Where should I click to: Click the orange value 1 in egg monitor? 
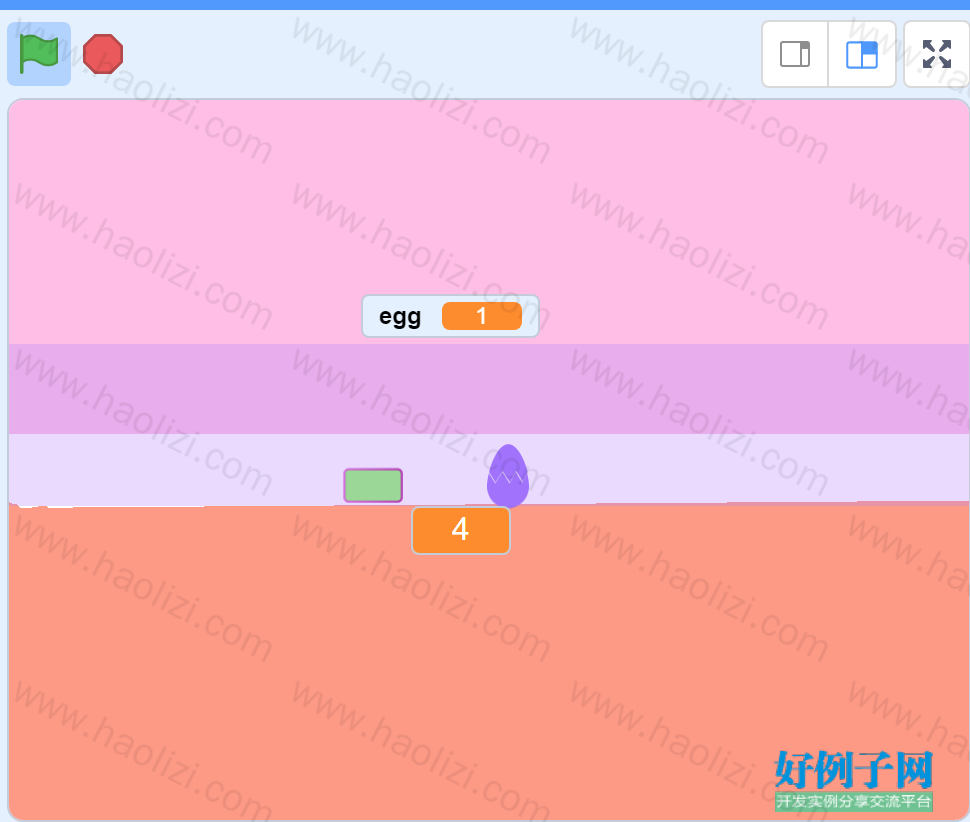pyautogui.click(x=482, y=316)
